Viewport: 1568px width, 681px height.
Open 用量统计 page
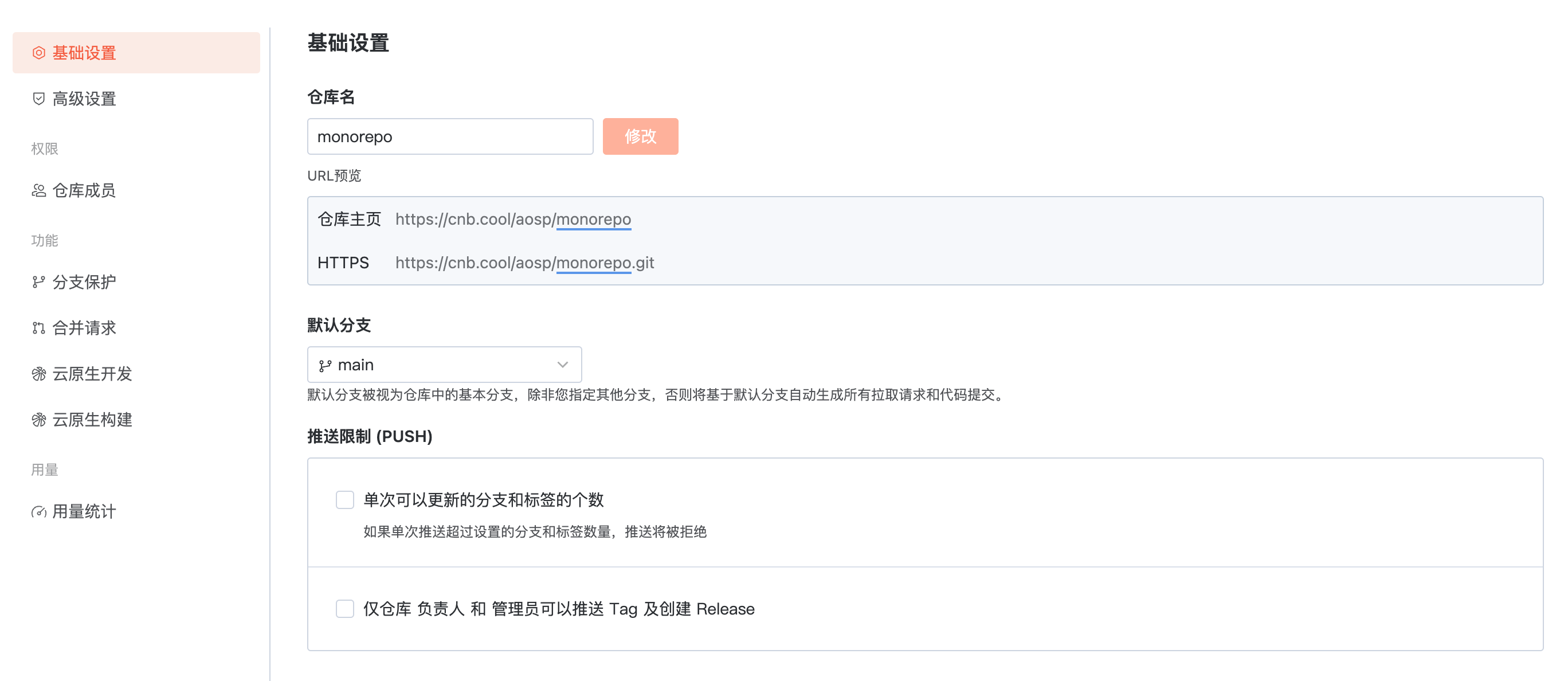point(136,512)
